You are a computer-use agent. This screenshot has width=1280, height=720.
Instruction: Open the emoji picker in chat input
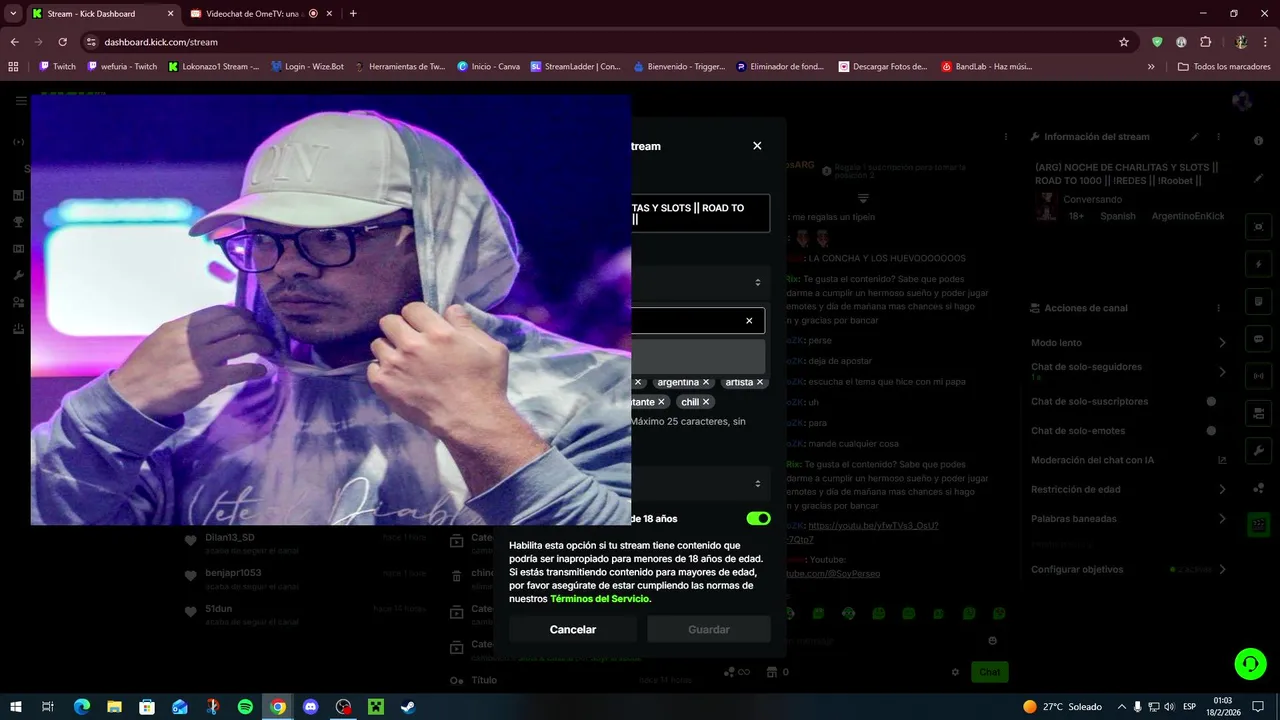(x=992, y=641)
